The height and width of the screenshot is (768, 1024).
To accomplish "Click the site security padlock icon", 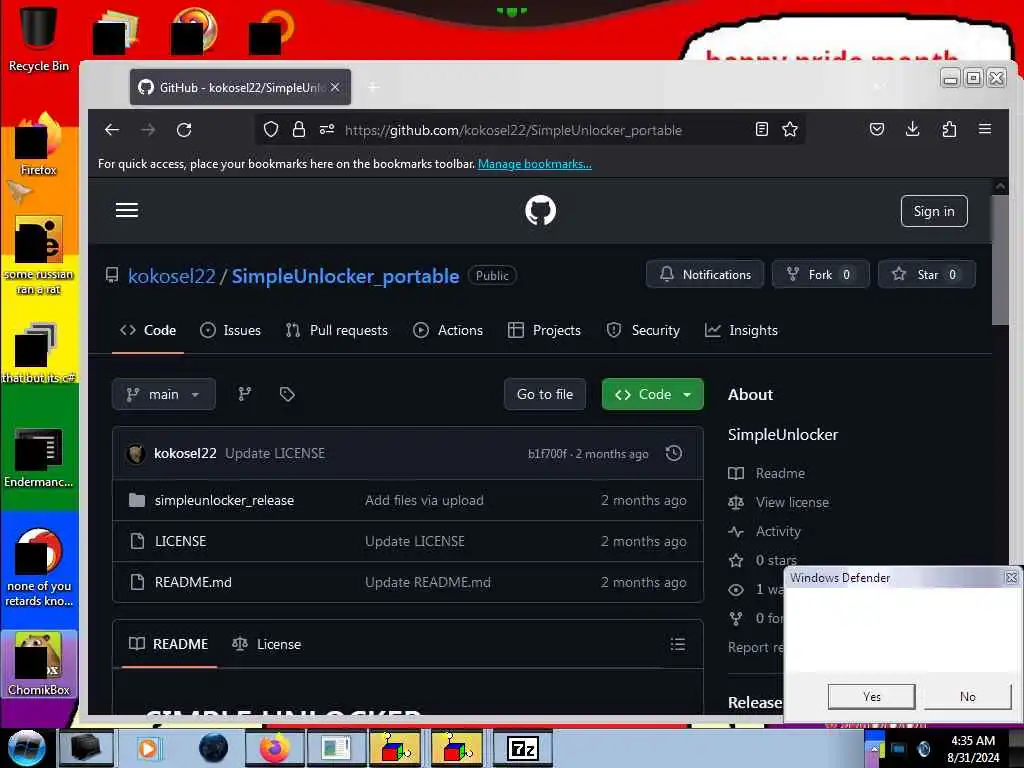I will tap(299, 129).
